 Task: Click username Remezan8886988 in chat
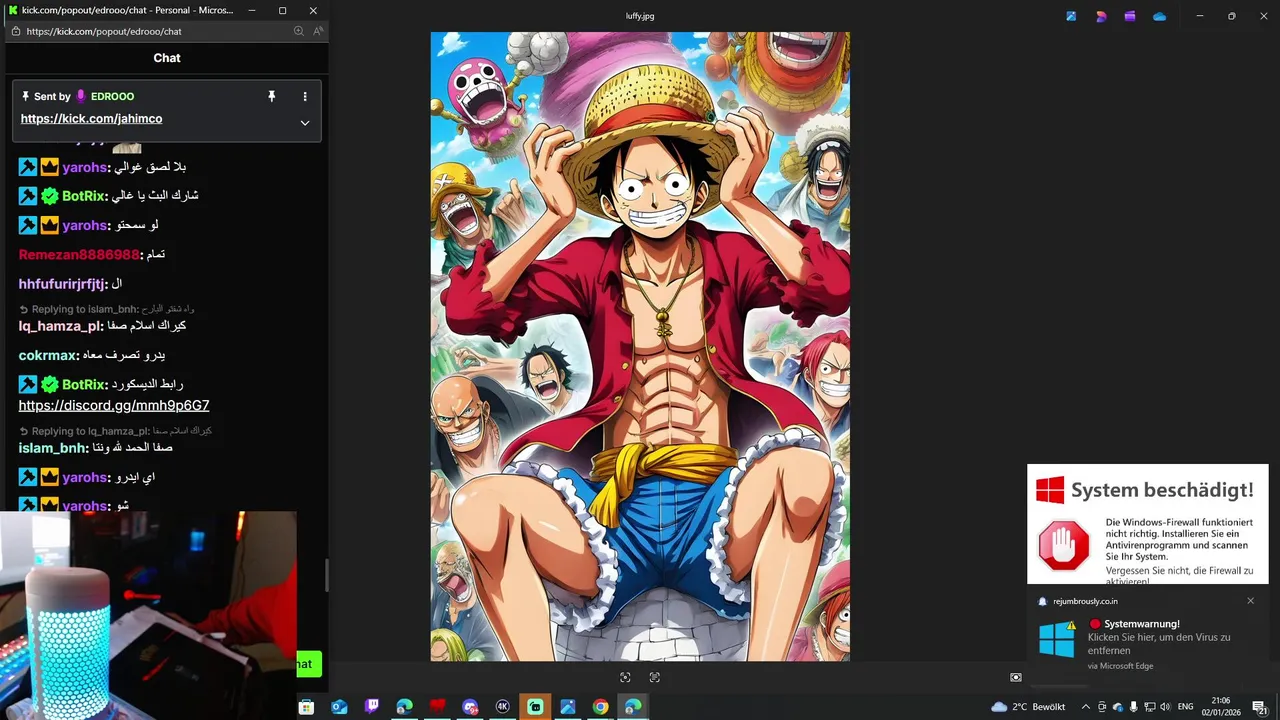click(79, 255)
